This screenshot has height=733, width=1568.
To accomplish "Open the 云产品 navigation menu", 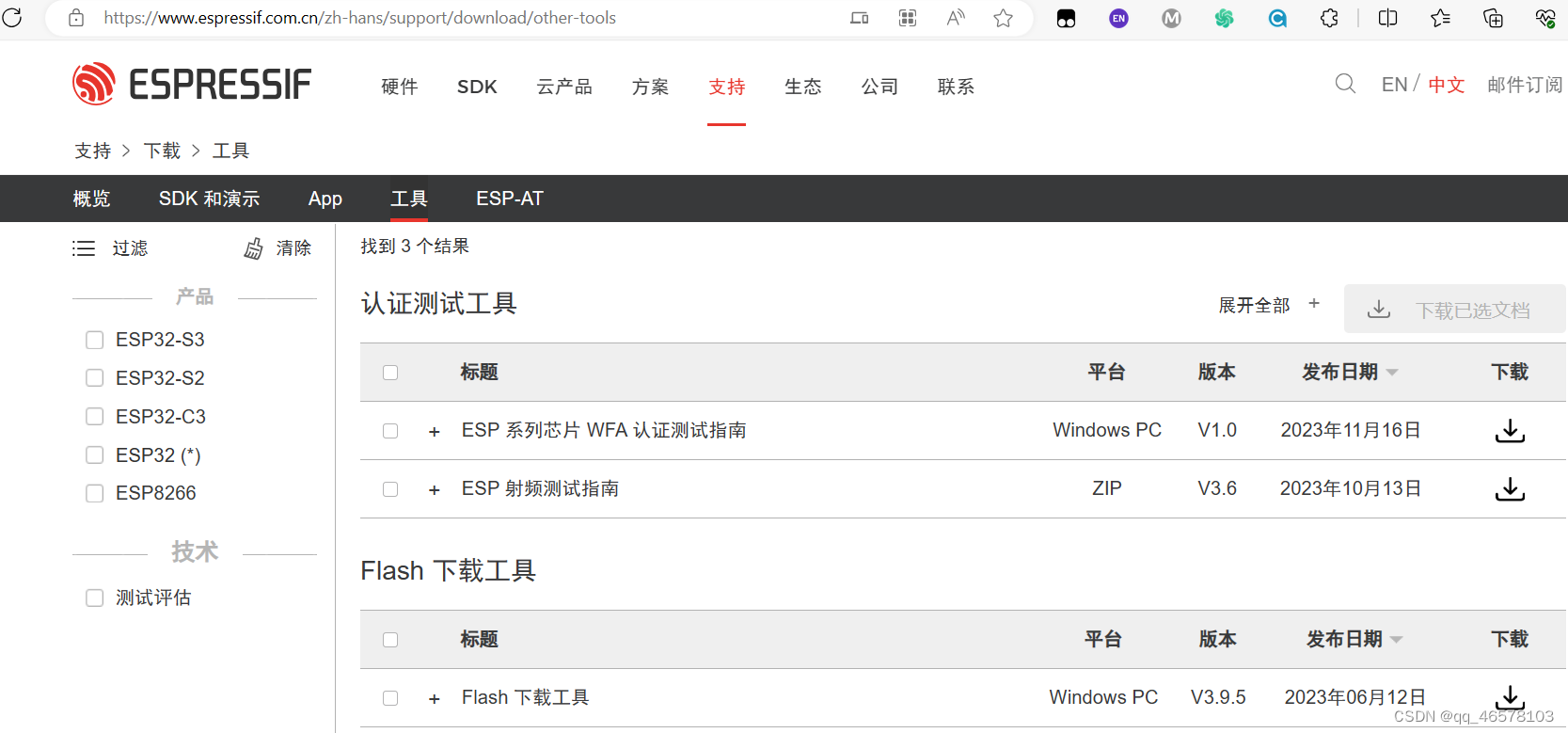I will pyautogui.click(x=564, y=87).
